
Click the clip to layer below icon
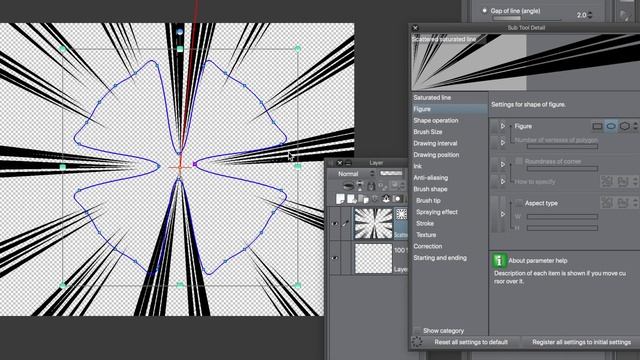(349, 186)
